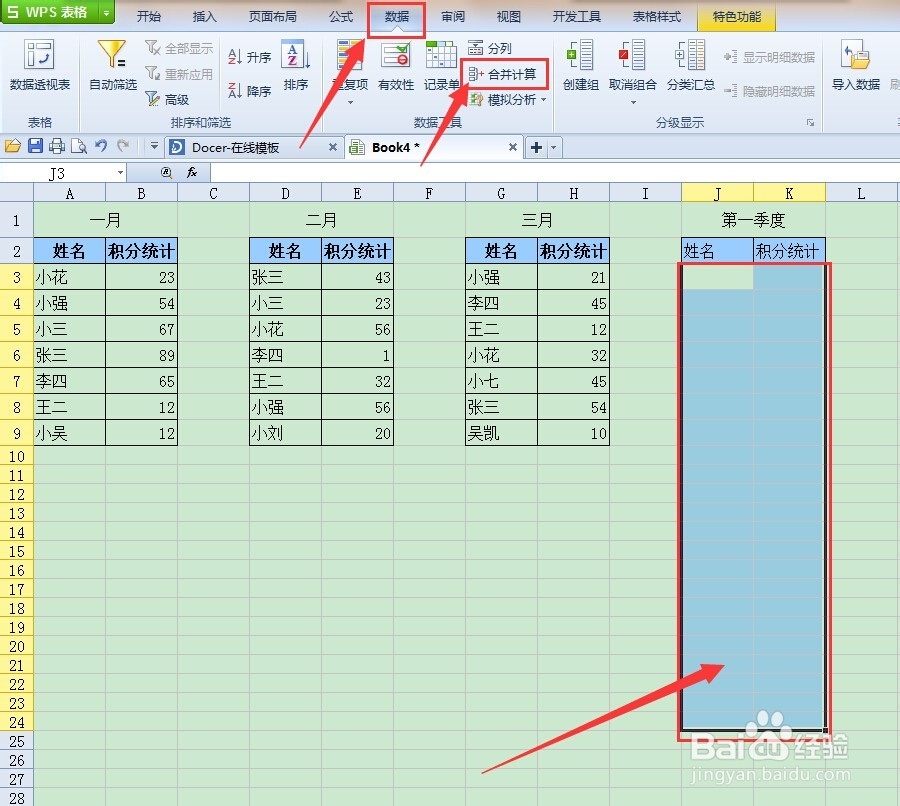Expand the Ungroup (取消组合) dropdown arrow
This screenshot has width=900, height=806.
coord(633,103)
